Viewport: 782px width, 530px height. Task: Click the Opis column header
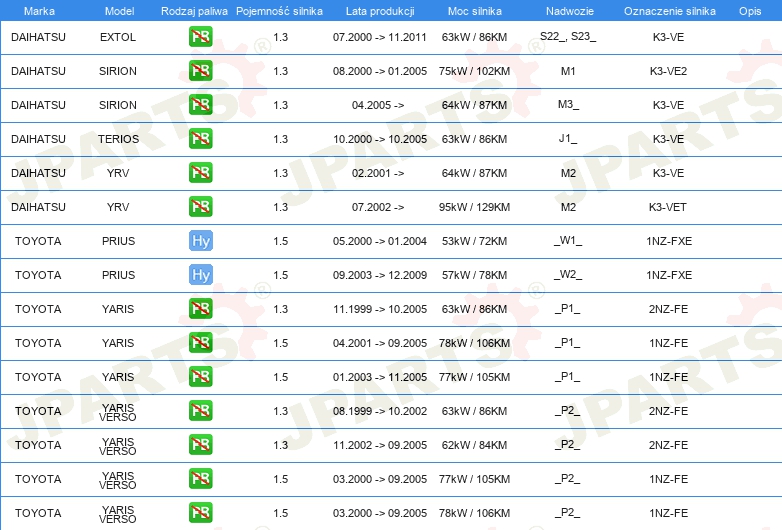[750, 11]
